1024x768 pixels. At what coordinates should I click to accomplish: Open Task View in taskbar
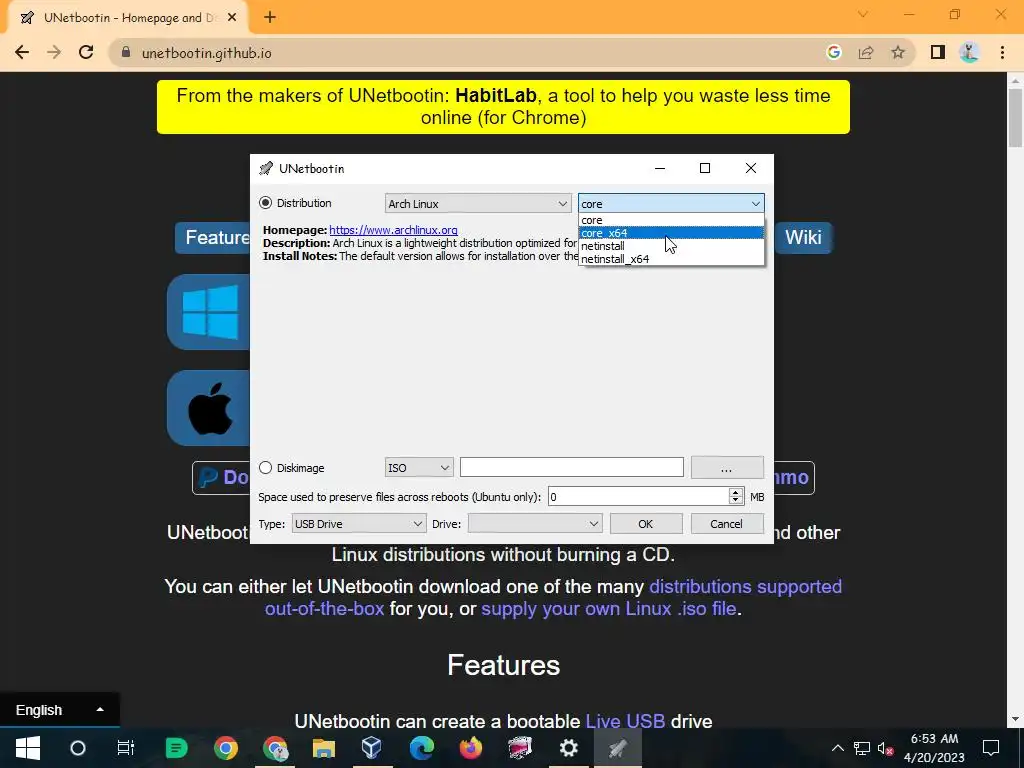point(125,748)
